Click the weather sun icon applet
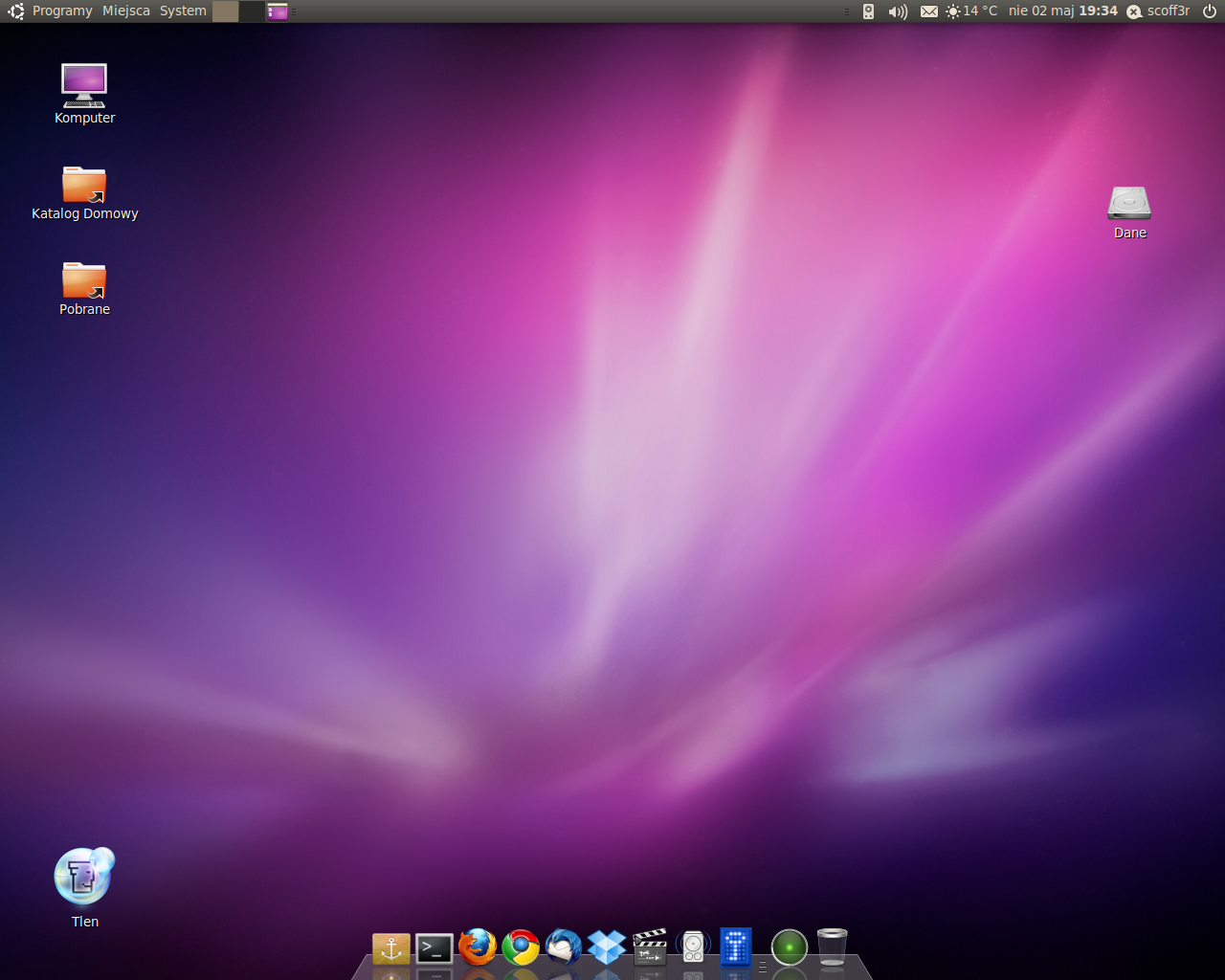The height and width of the screenshot is (980, 1225). click(x=953, y=11)
